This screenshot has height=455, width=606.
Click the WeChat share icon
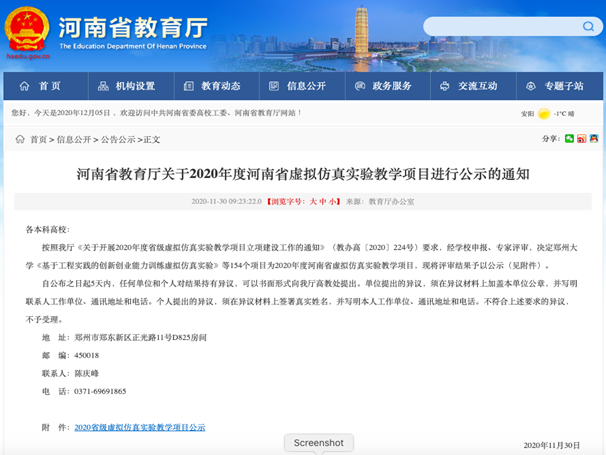(569, 139)
